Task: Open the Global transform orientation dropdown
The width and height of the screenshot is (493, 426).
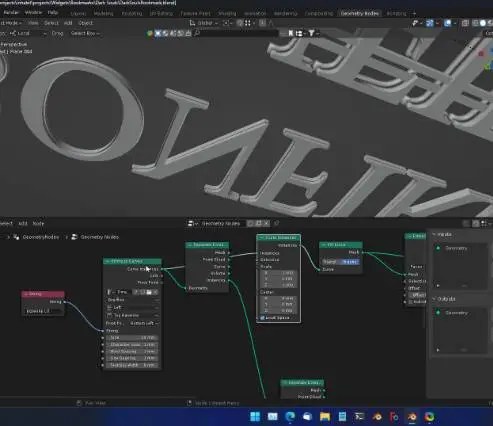Action: click(204, 23)
